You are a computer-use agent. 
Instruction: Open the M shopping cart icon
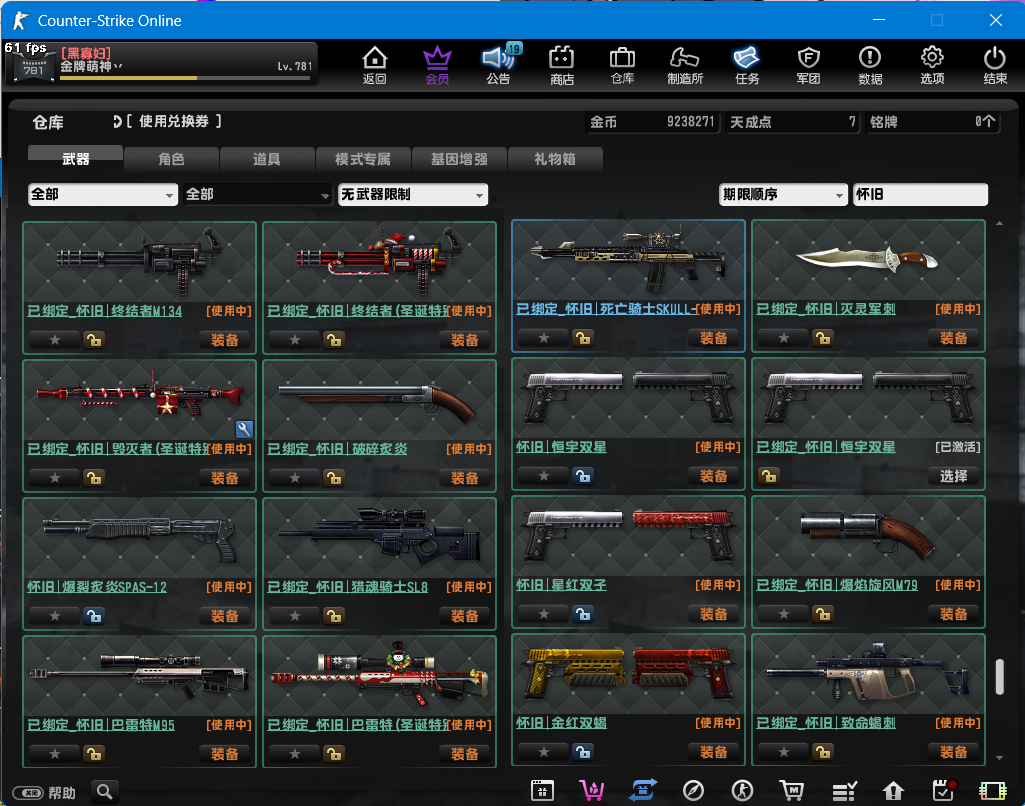click(792, 790)
